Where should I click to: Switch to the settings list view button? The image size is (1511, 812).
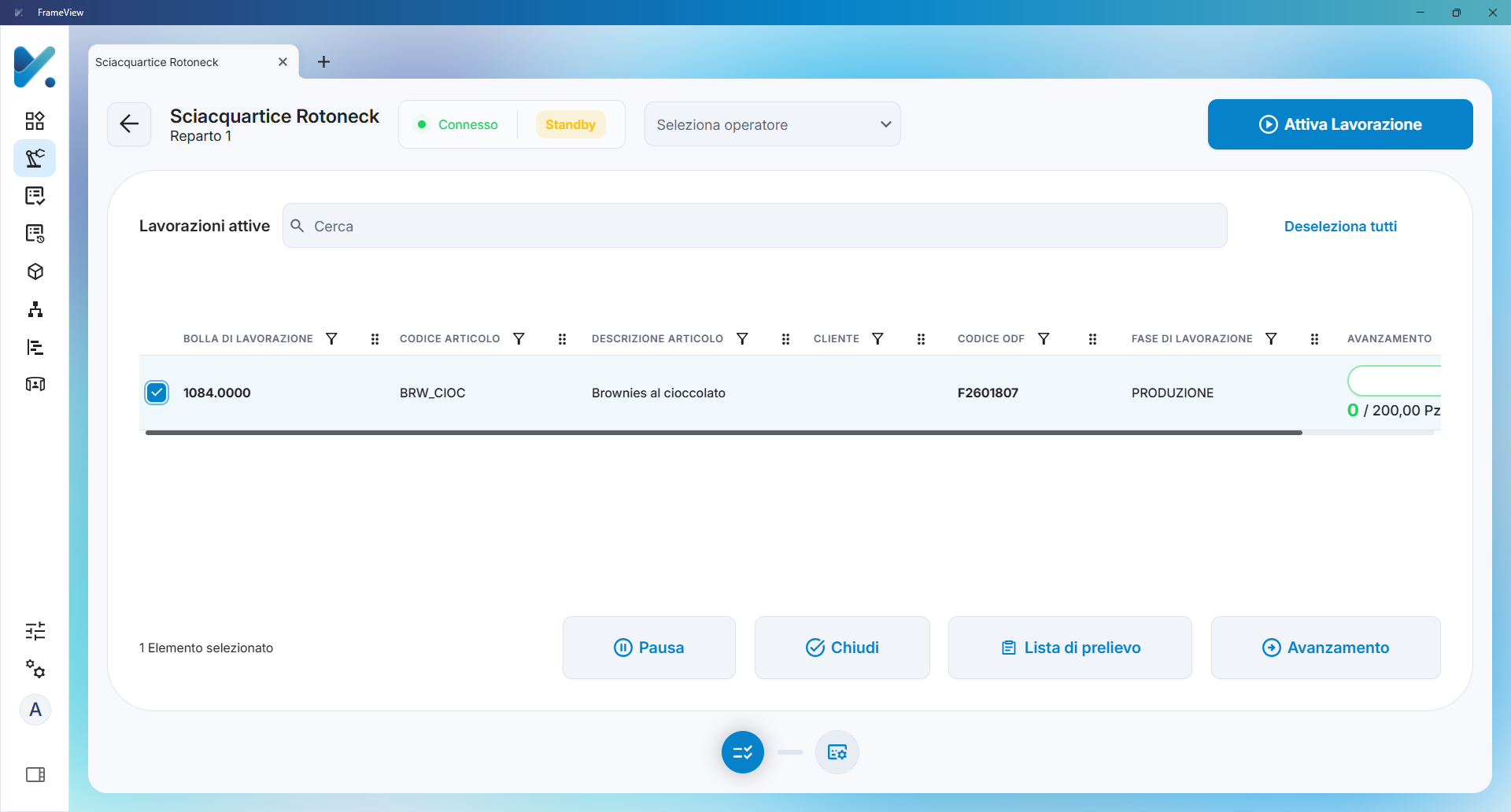[837, 752]
